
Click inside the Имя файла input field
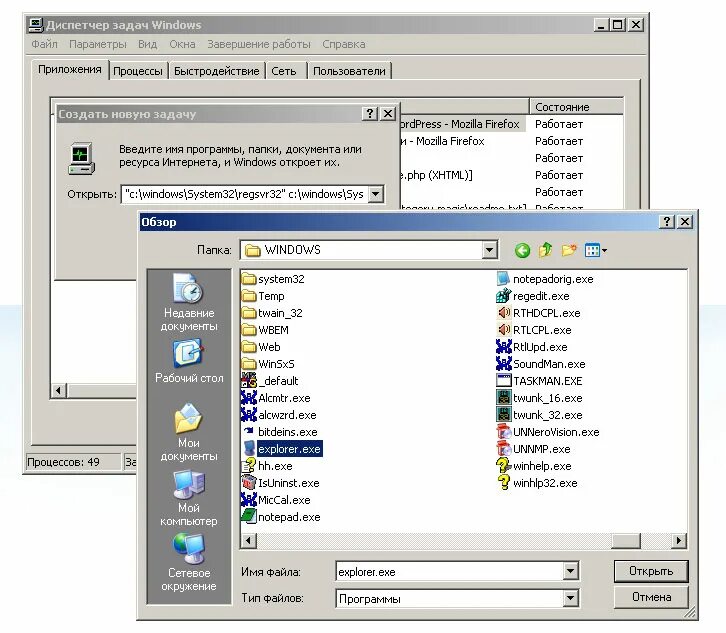tap(449, 571)
